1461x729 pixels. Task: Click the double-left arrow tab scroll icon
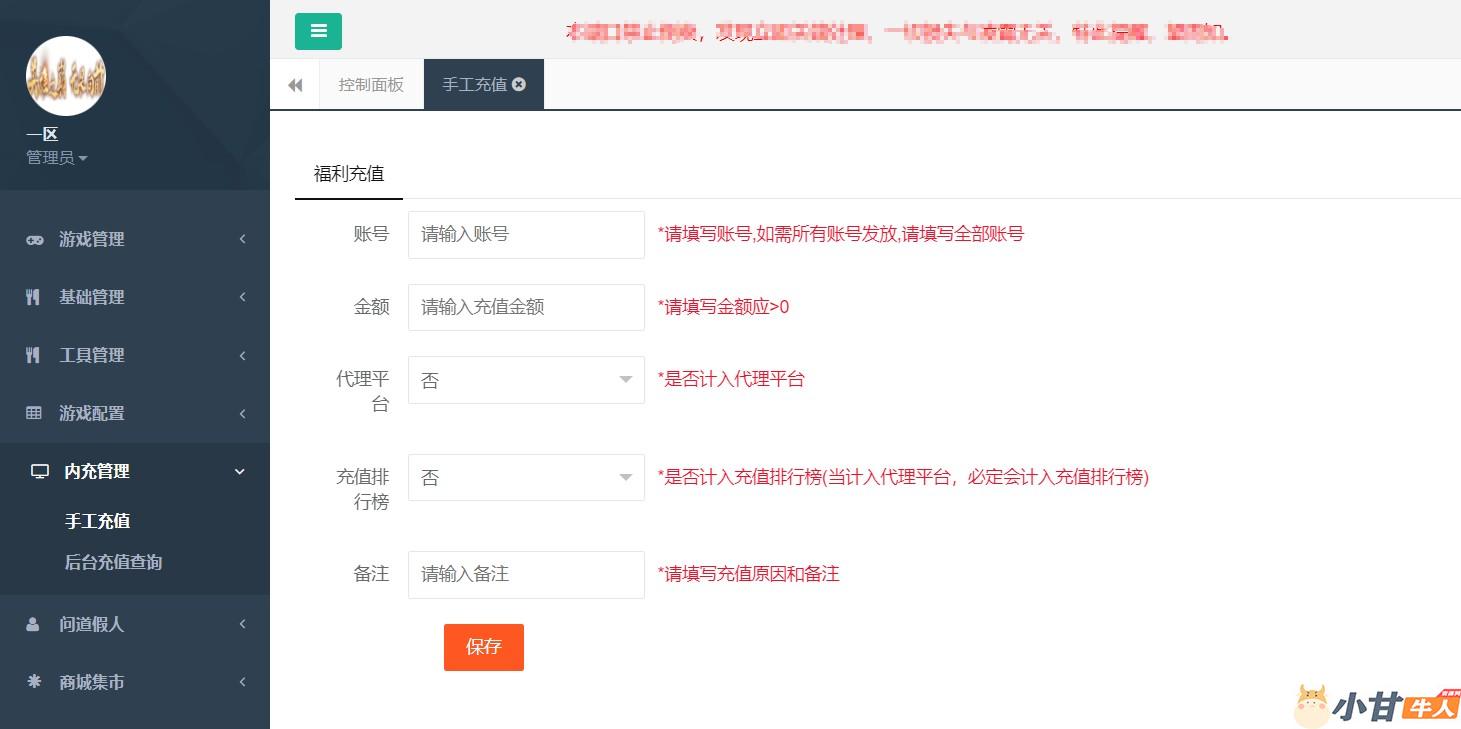click(295, 85)
